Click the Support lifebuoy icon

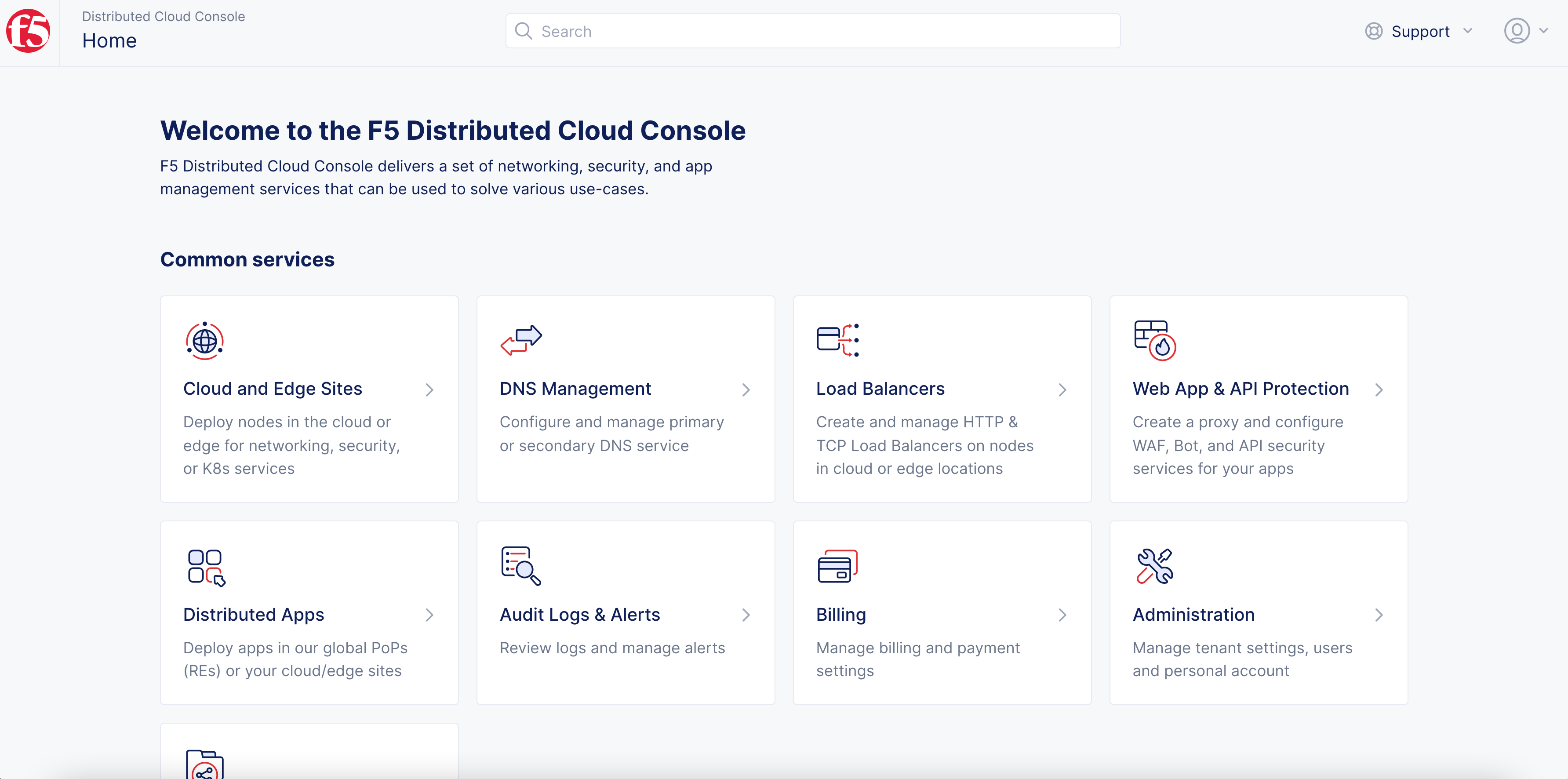tap(1374, 31)
